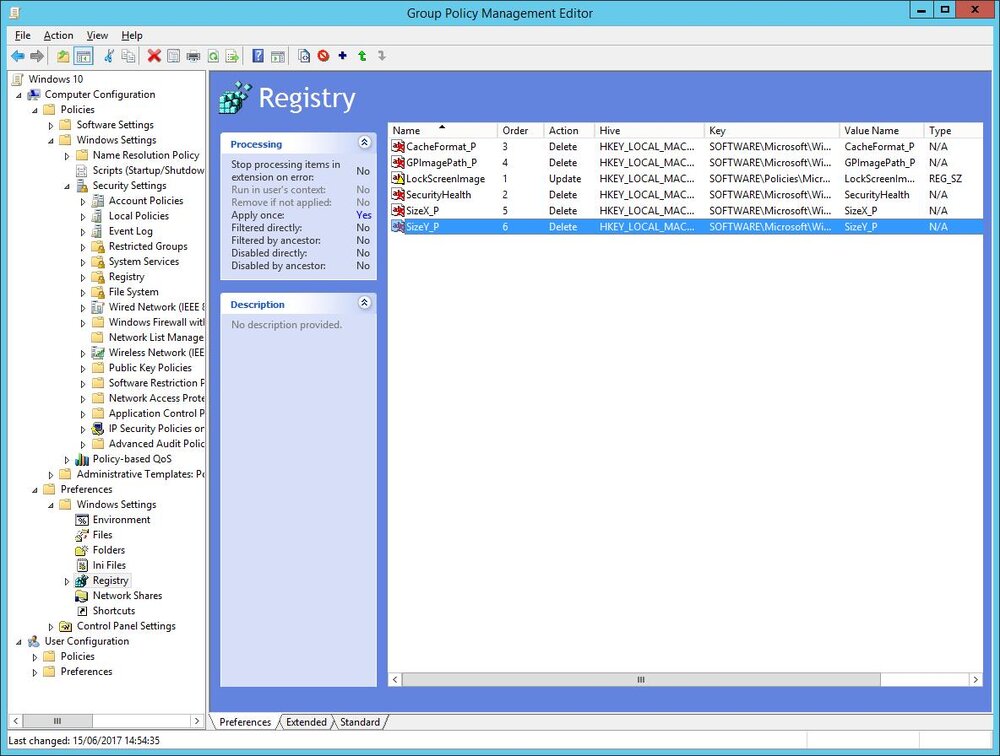The width and height of the screenshot is (1000, 756).
Task: Sort list by Key column header
Action: point(772,131)
